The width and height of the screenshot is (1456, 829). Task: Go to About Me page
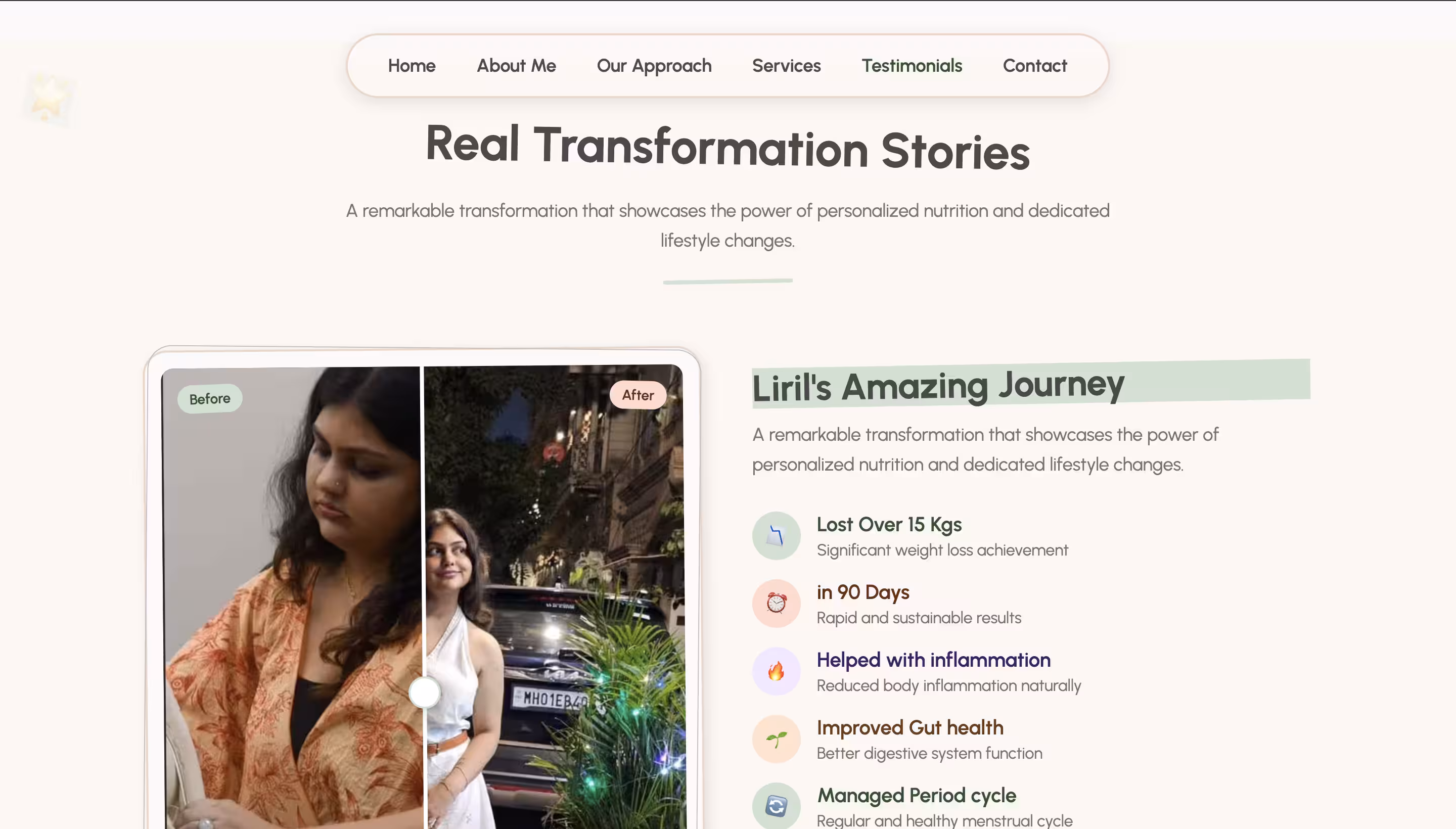pyautogui.click(x=516, y=66)
